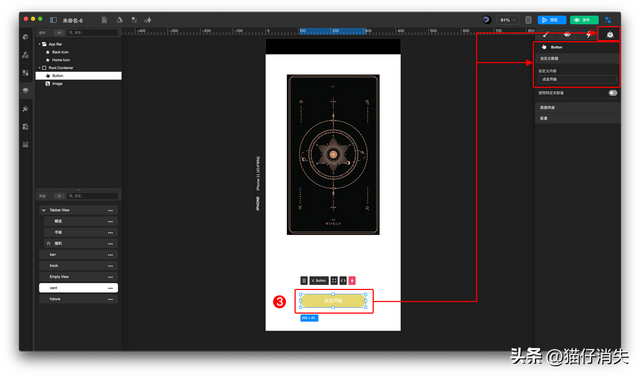Image resolution: width=640 pixels, height=376 pixels.
Task: Open the data tab outlined in red
Action: (609, 35)
